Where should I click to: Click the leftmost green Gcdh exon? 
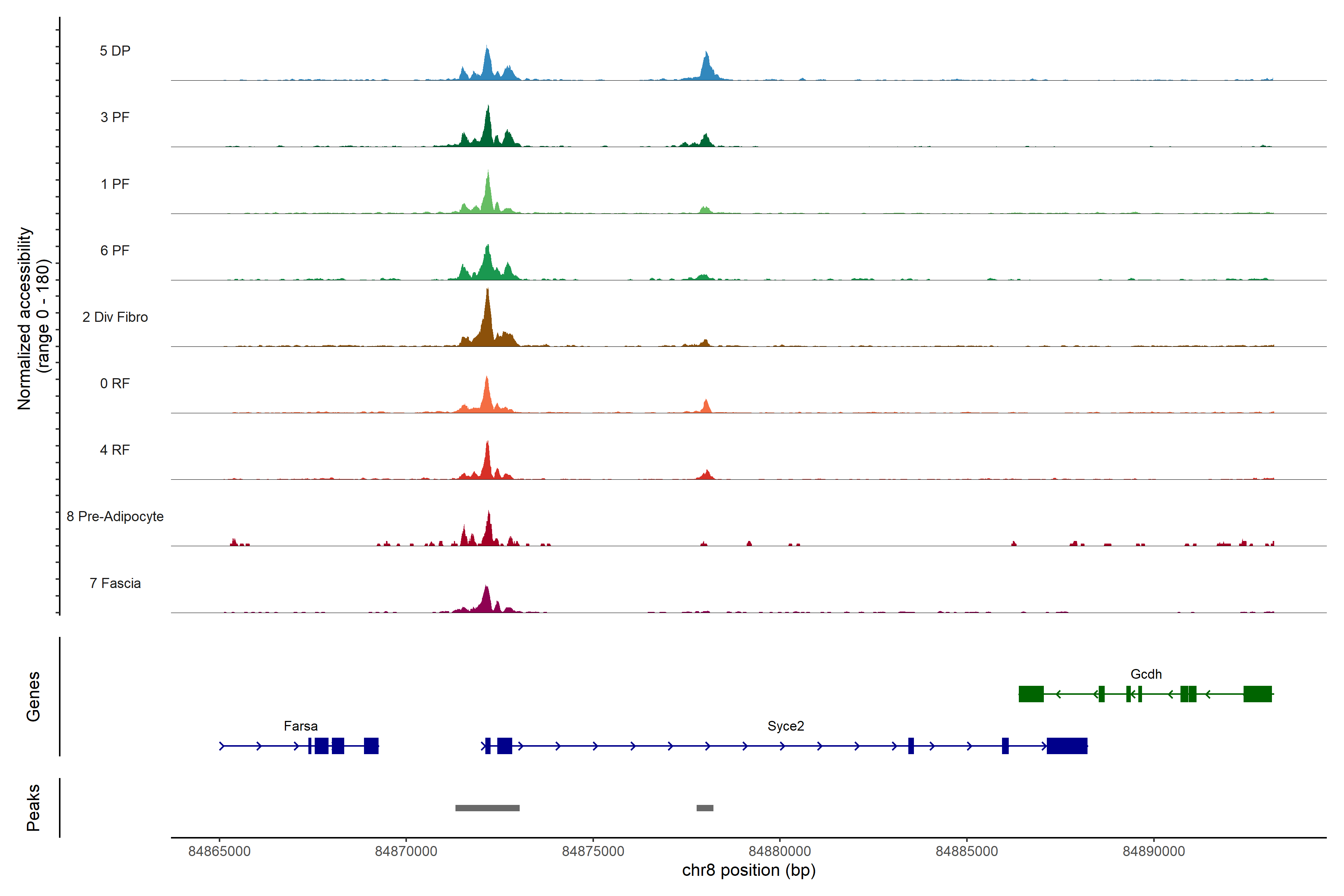click(x=1031, y=694)
